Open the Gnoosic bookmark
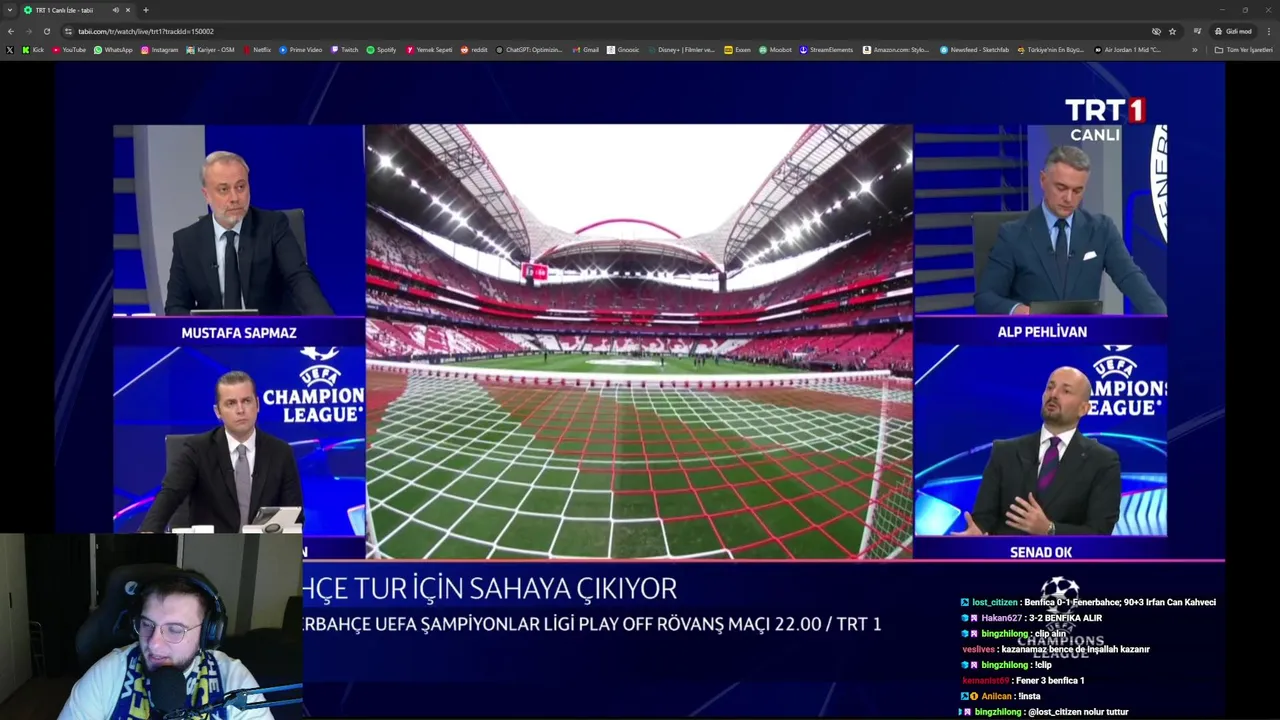Image resolution: width=1280 pixels, height=720 pixels. (x=623, y=50)
